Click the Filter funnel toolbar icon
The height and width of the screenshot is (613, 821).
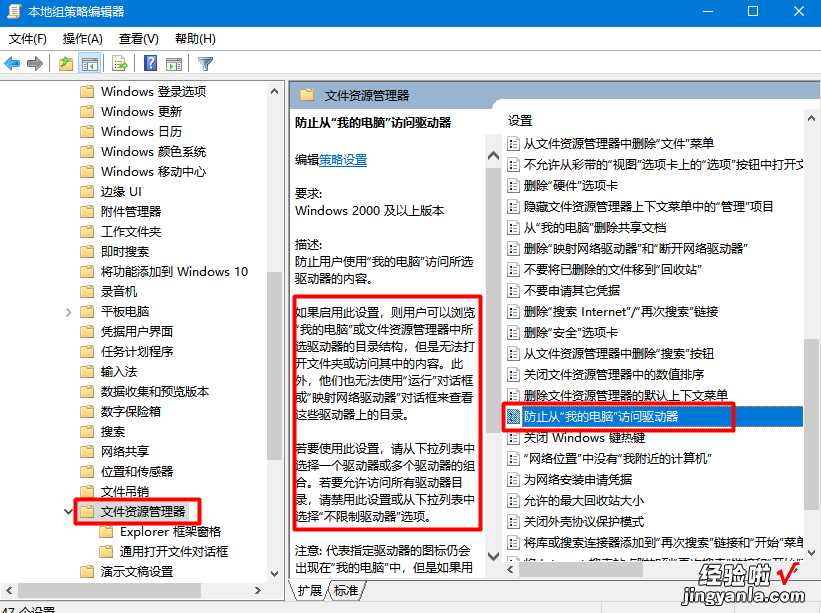tap(205, 64)
